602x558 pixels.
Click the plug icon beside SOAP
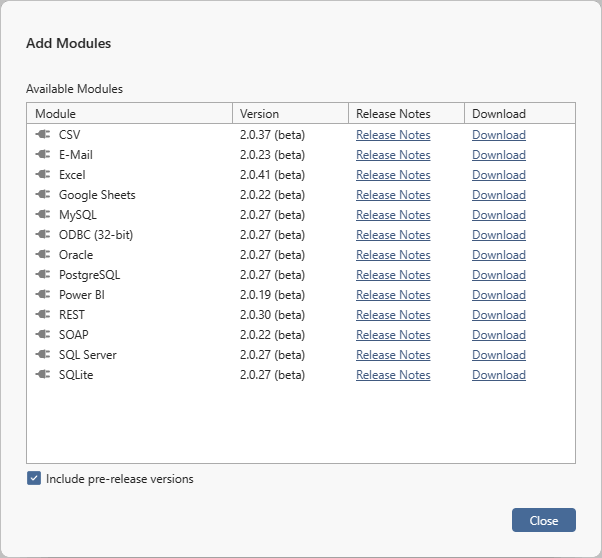point(43,334)
